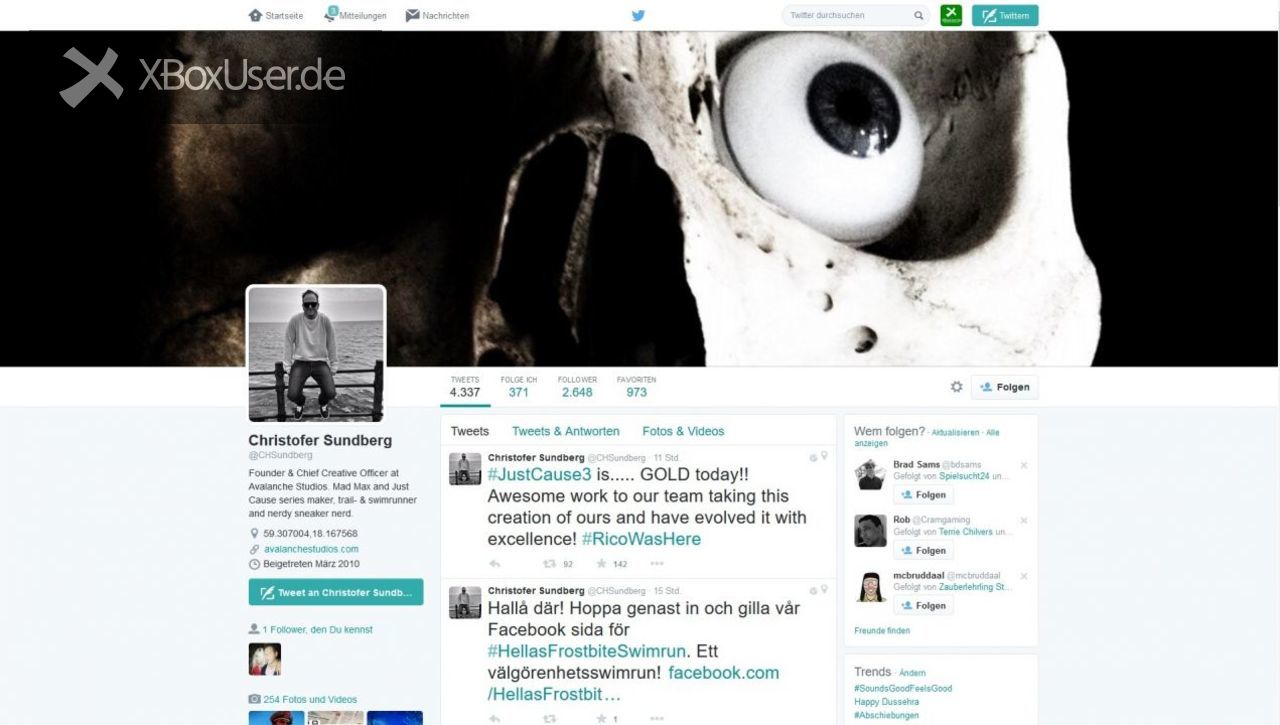Click the Twitter bird logo
The image size is (1280, 725).
coord(638,15)
